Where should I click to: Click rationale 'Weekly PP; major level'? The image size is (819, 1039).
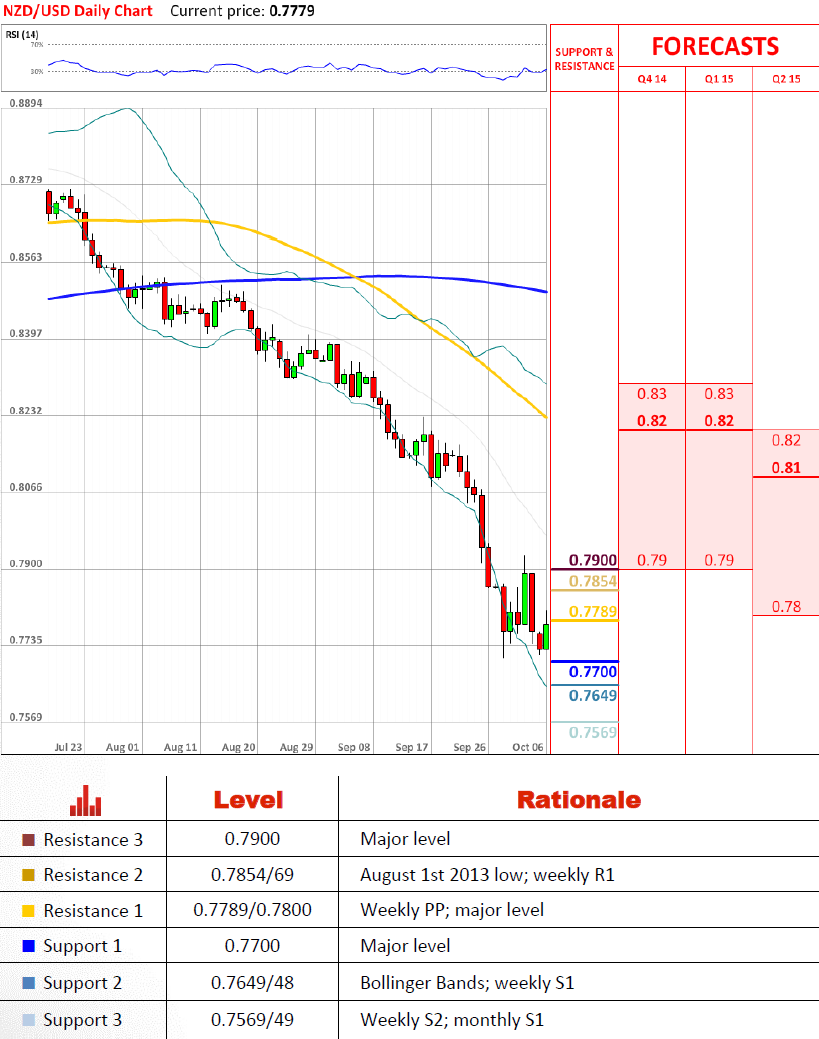[452, 910]
